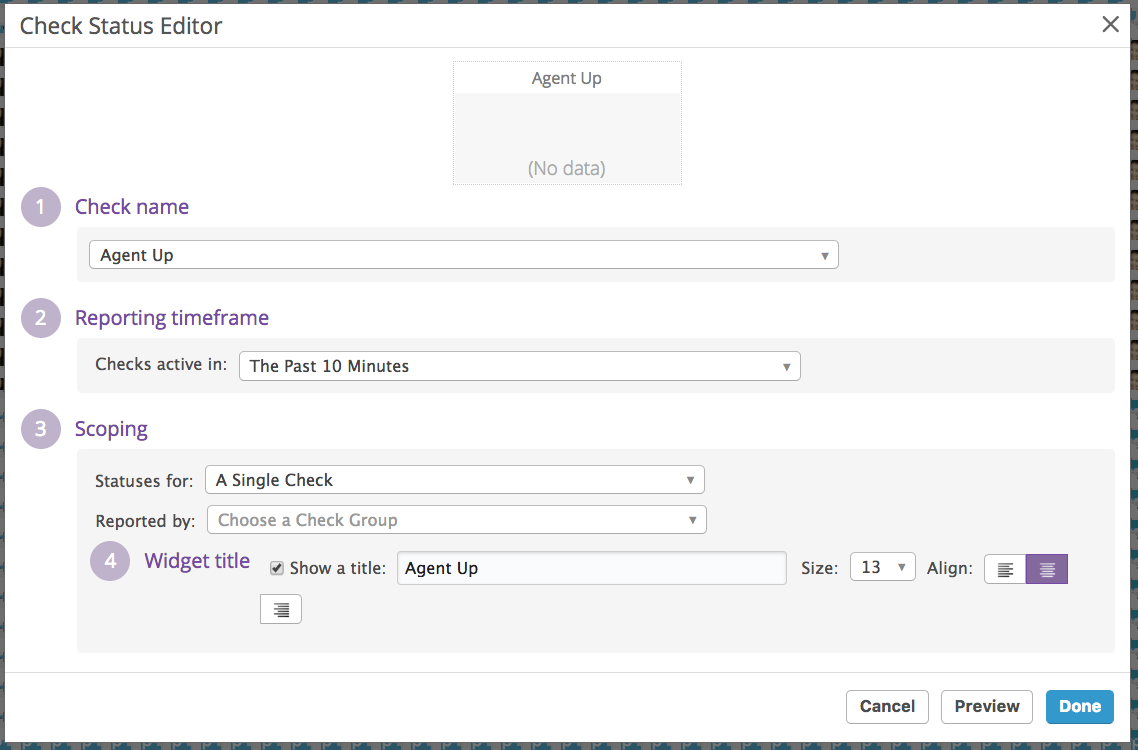Select right text alignment for title

281,609
